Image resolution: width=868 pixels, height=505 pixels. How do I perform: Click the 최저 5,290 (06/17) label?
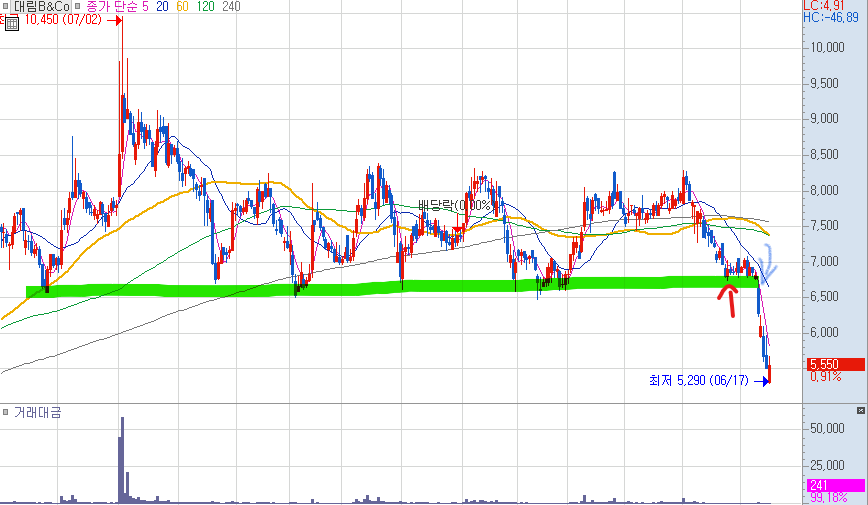[x=699, y=381]
